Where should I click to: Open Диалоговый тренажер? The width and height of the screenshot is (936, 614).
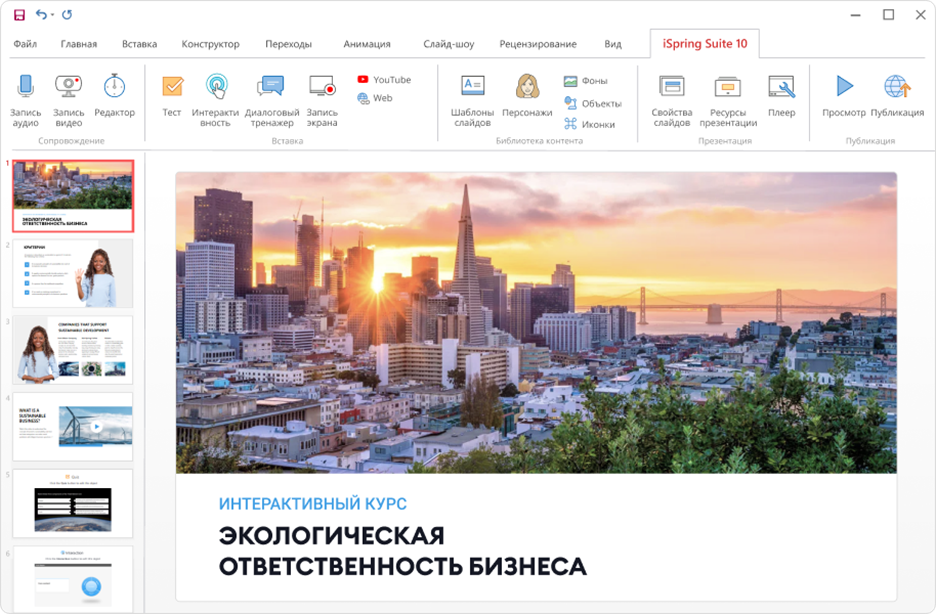[x=272, y=100]
